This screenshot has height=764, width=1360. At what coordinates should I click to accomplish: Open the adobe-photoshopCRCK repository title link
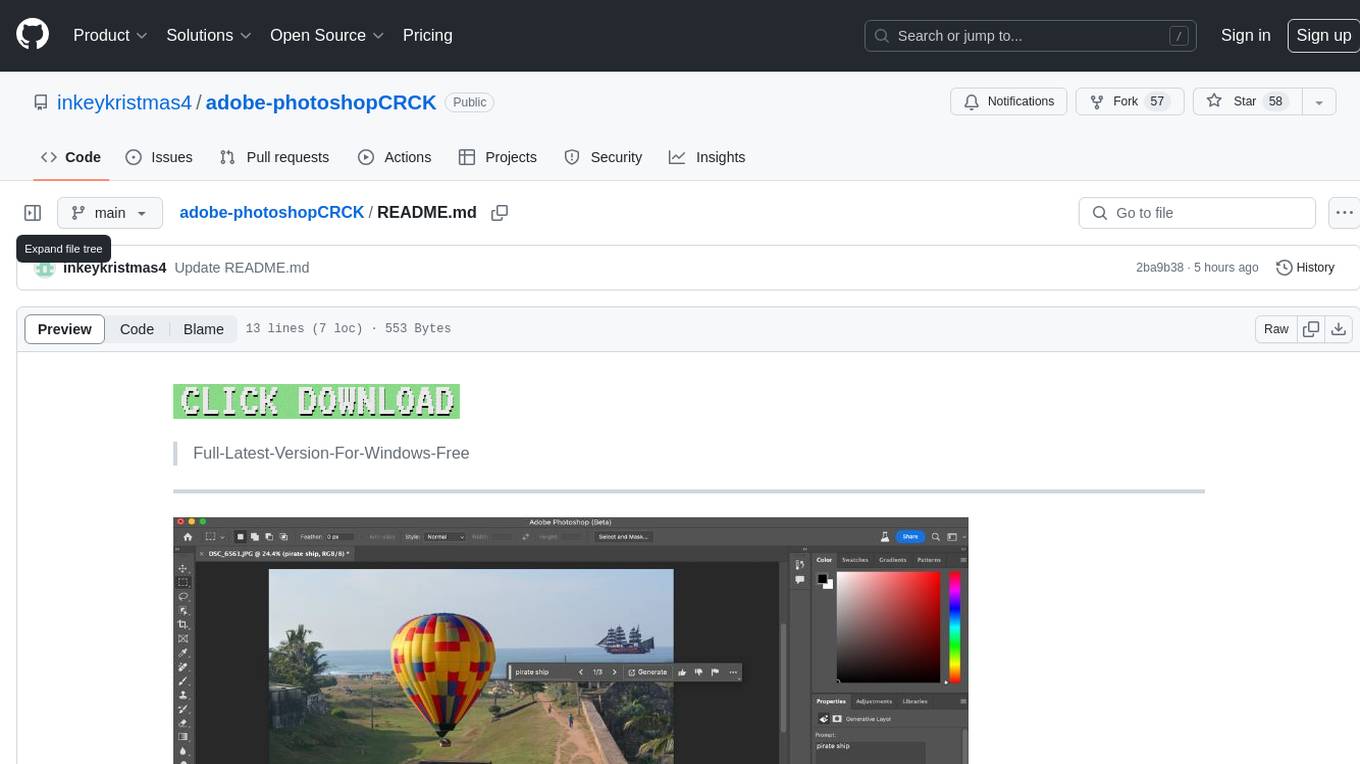click(x=321, y=102)
